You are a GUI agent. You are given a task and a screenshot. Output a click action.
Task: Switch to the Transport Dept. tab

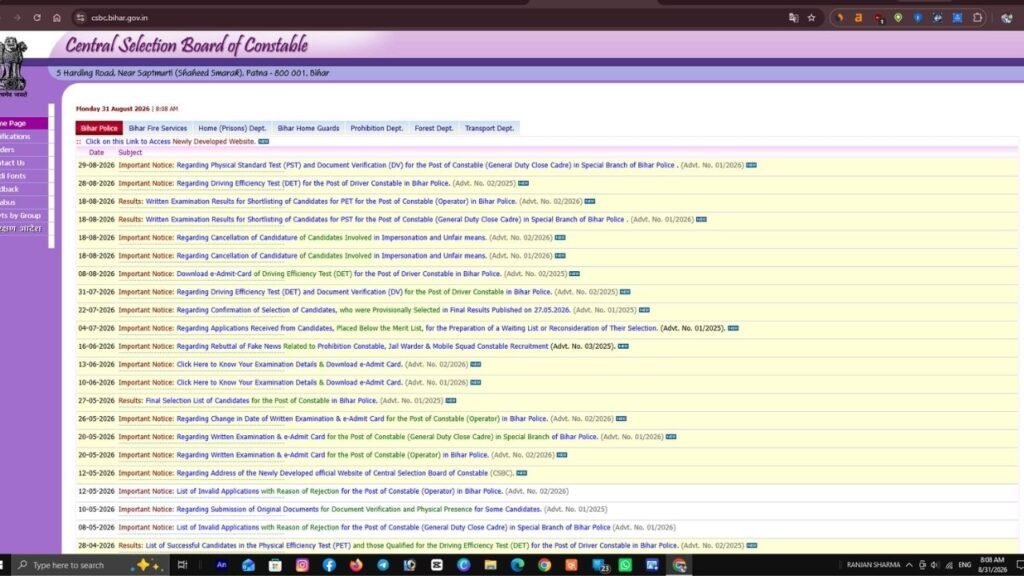coord(489,128)
